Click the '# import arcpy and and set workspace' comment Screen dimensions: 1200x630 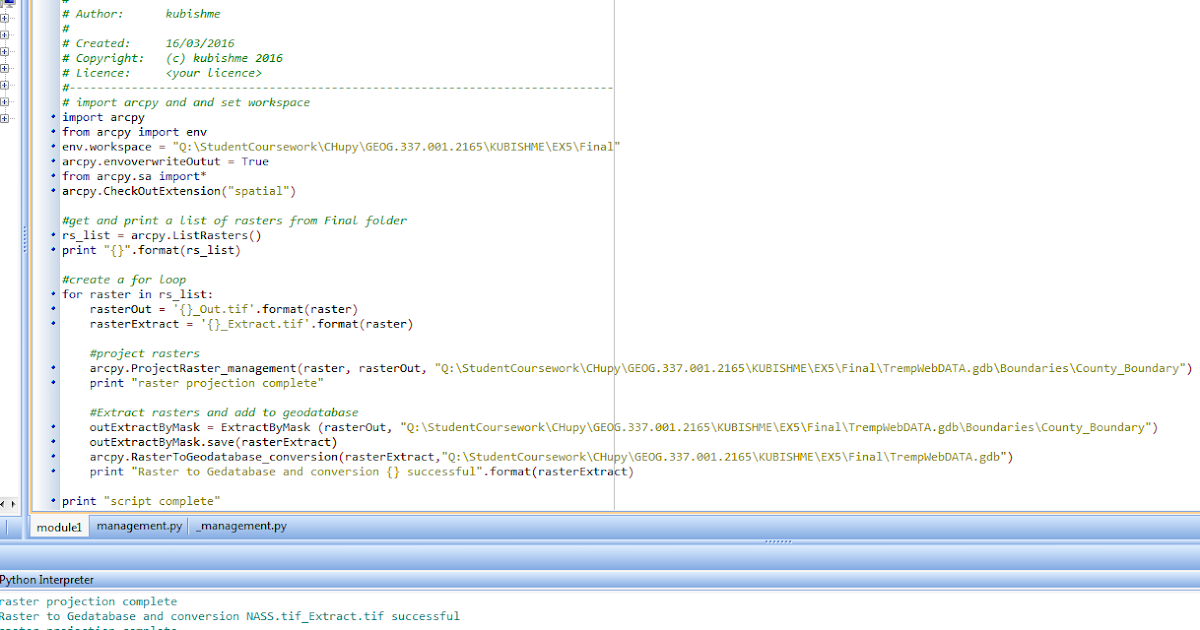tap(186, 103)
